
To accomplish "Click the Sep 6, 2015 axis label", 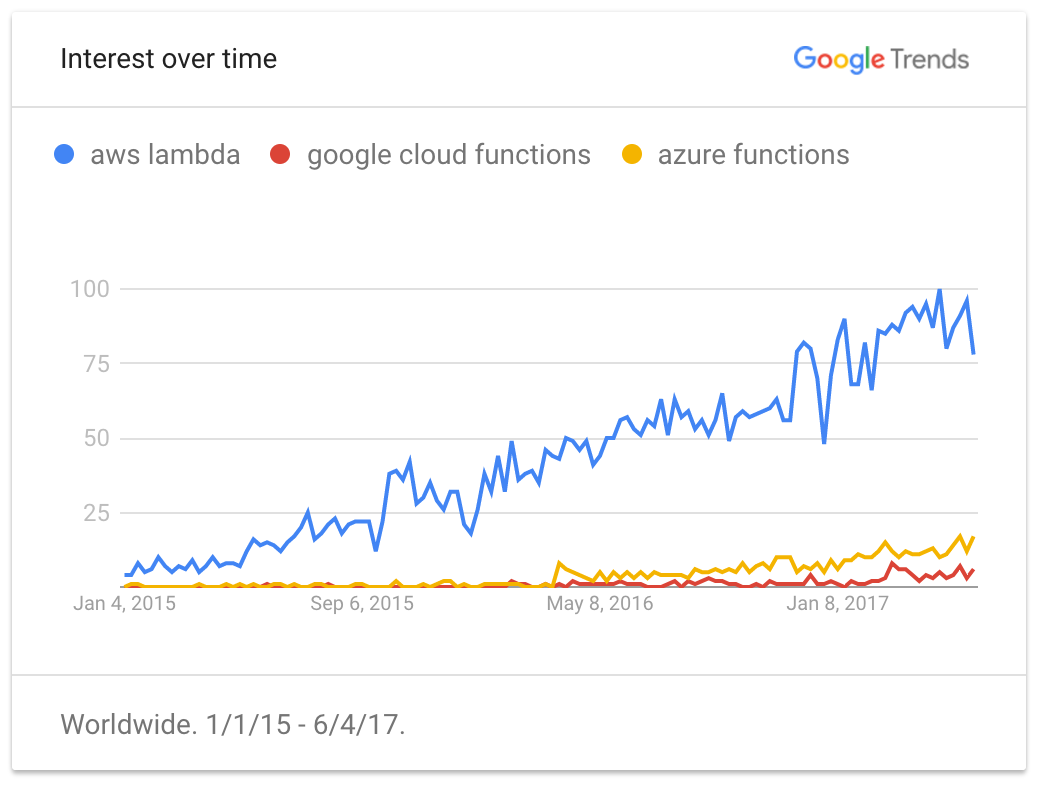I will pyautogui.click(x=362, y=604).
